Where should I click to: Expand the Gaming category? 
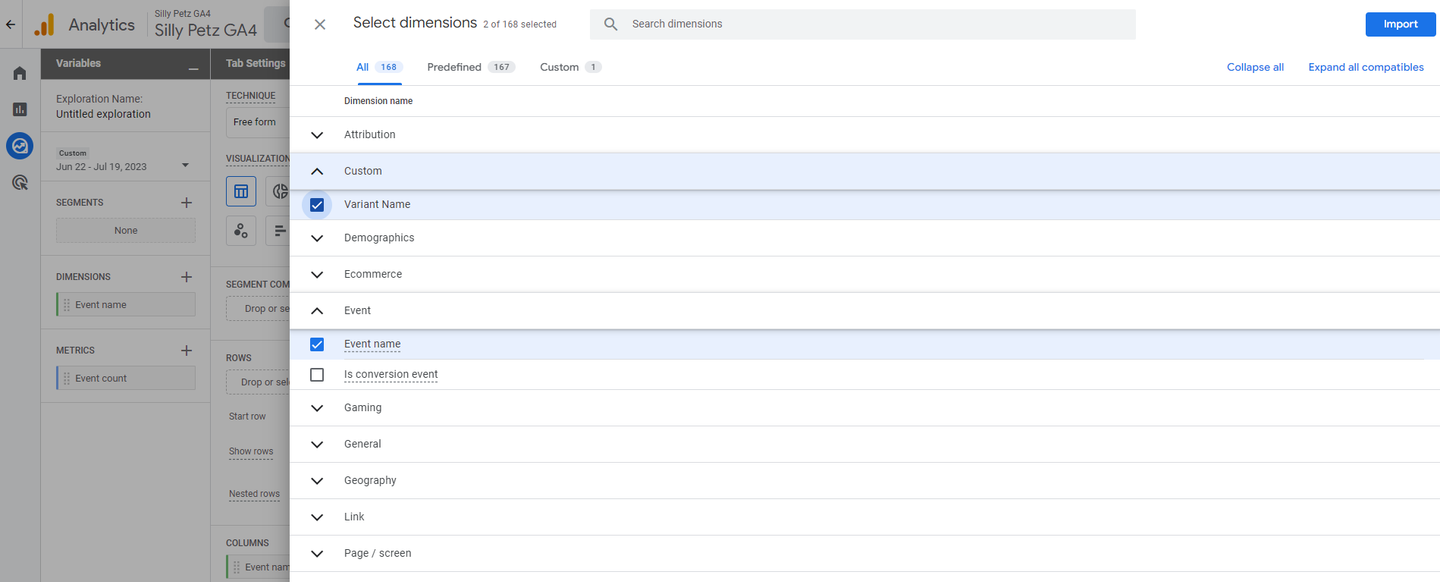click(317, 408)
